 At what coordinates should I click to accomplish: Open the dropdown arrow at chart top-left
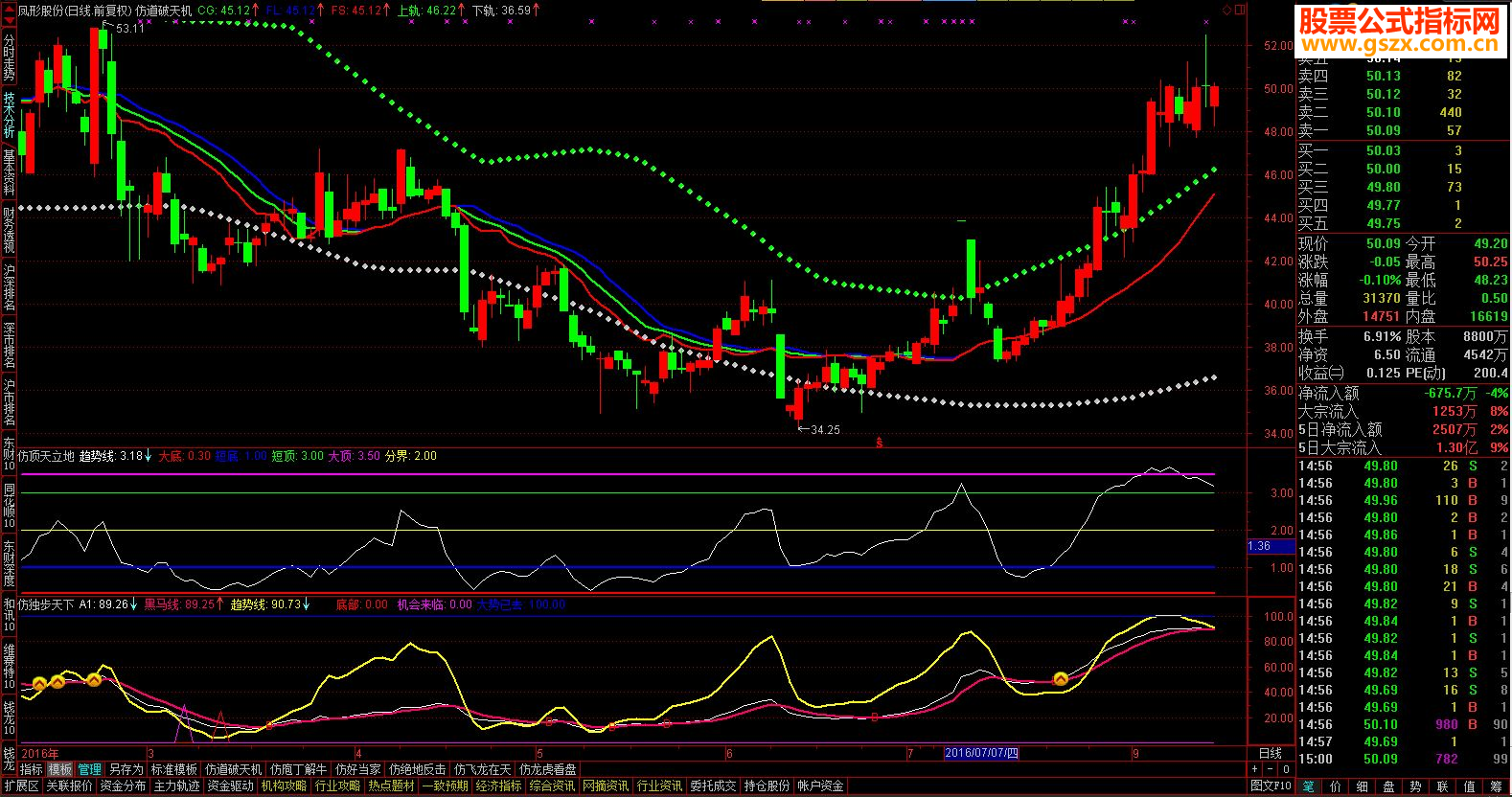9,18
